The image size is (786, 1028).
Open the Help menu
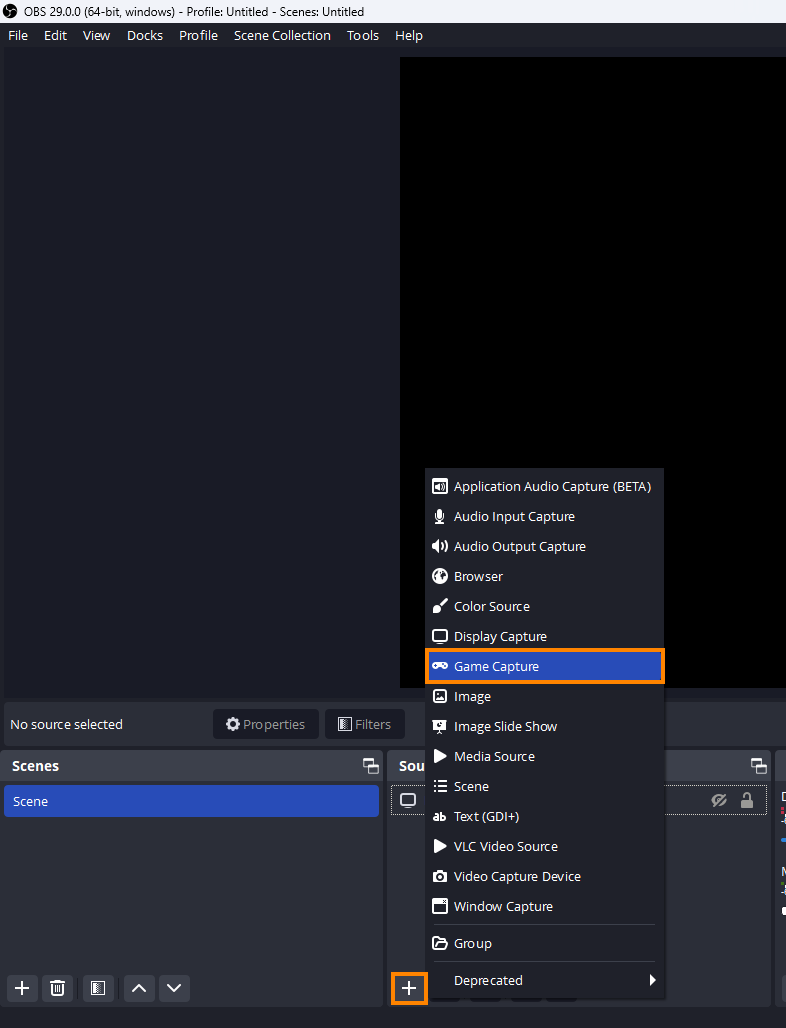408,35
